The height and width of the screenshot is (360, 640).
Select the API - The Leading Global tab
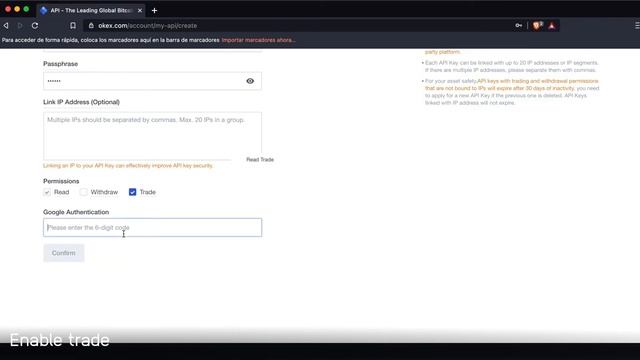click(91, 10)
